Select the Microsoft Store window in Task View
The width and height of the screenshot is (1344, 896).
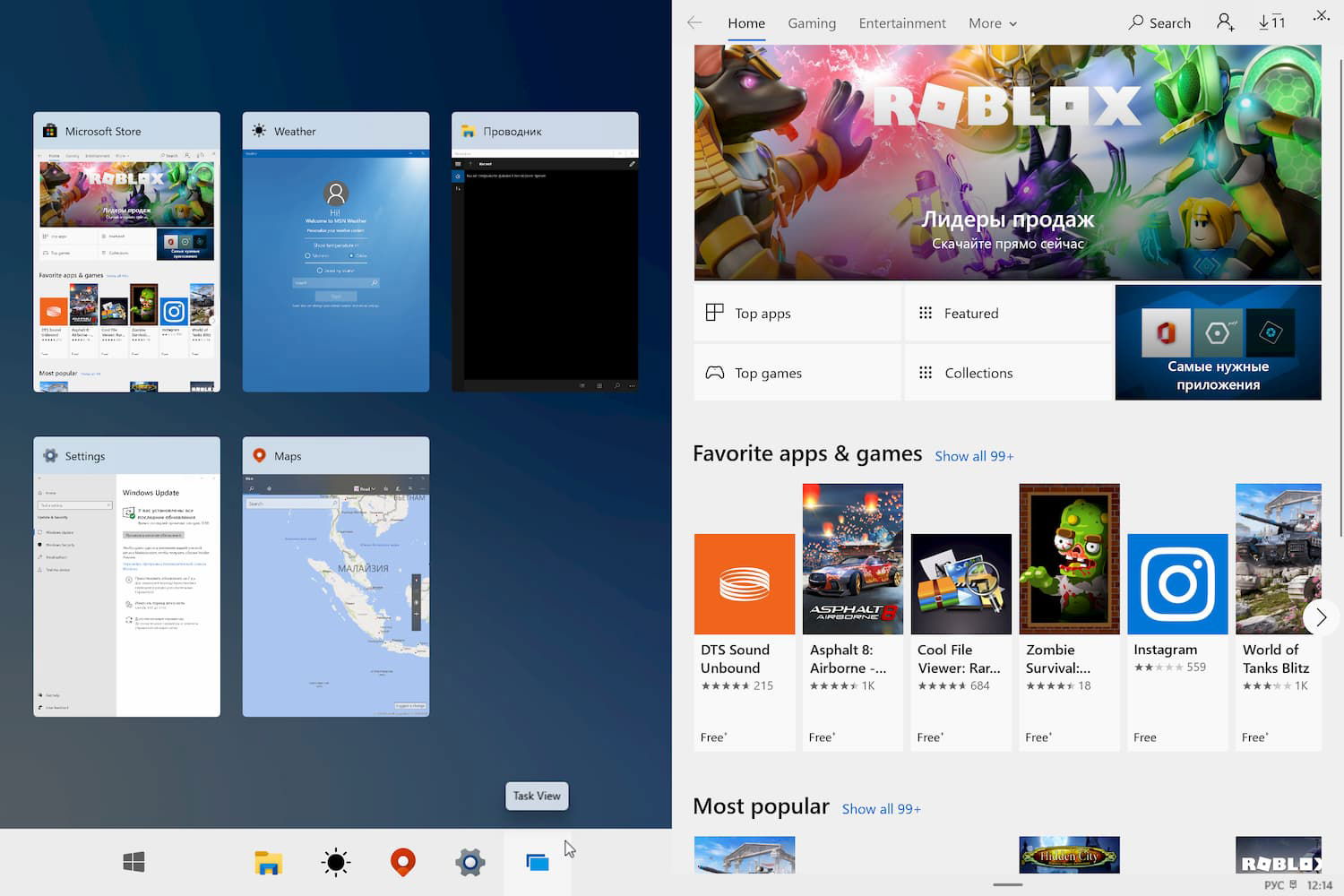(126, 252)
